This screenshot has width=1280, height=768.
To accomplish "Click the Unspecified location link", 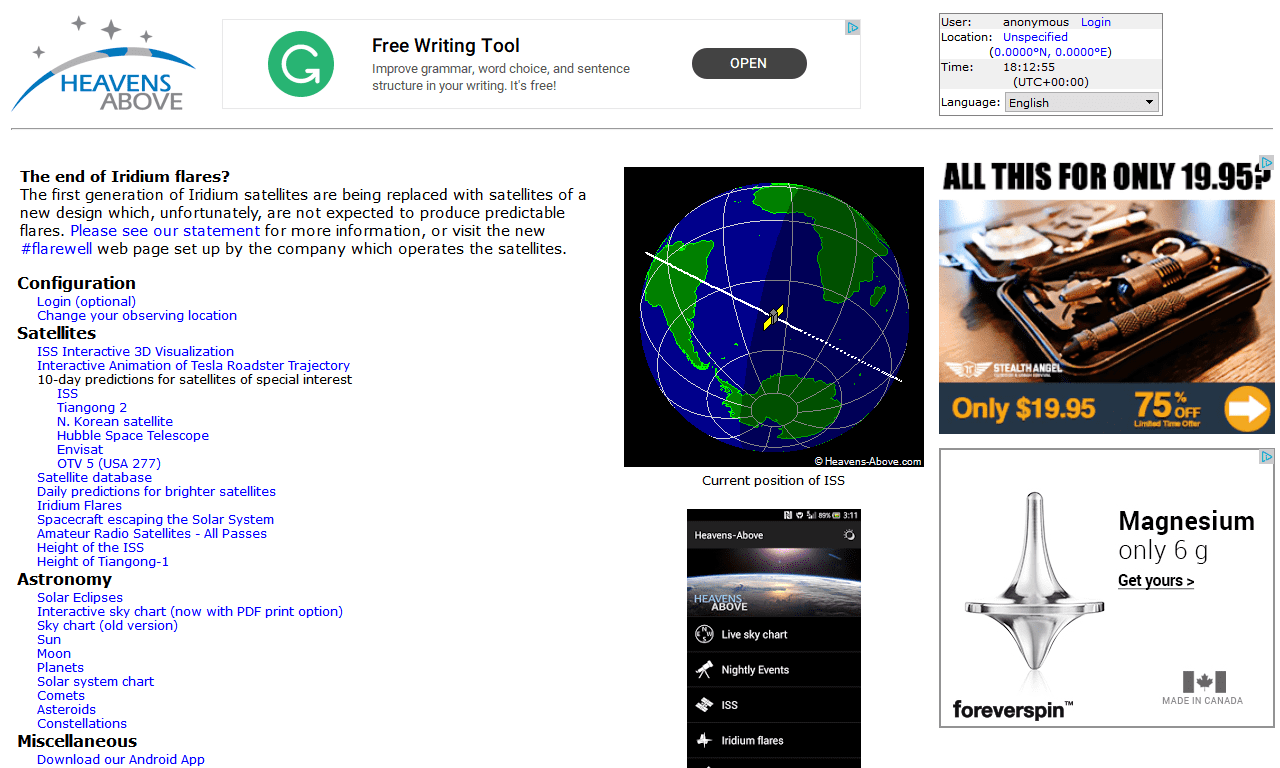I will (1035, 37).
